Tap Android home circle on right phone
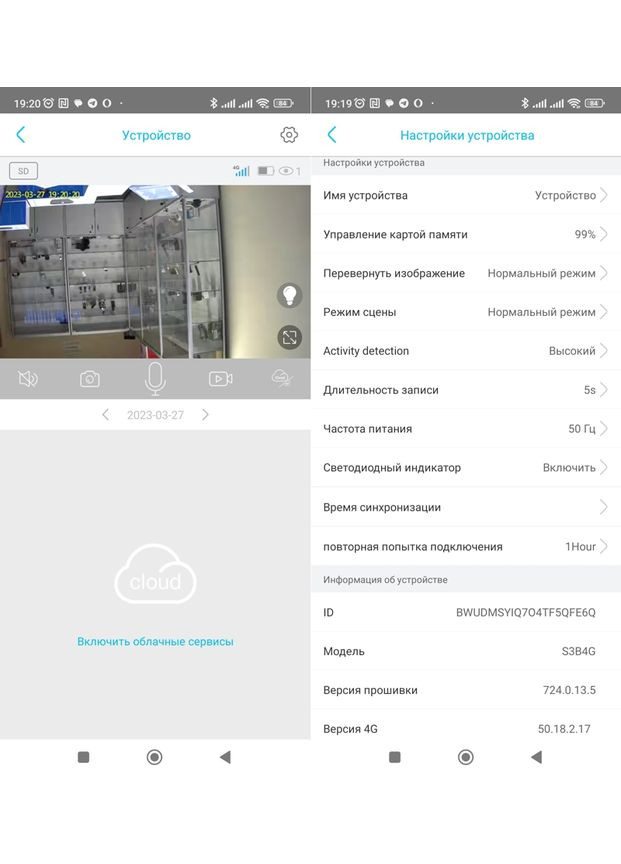621x864 pixels. point(466,757)
